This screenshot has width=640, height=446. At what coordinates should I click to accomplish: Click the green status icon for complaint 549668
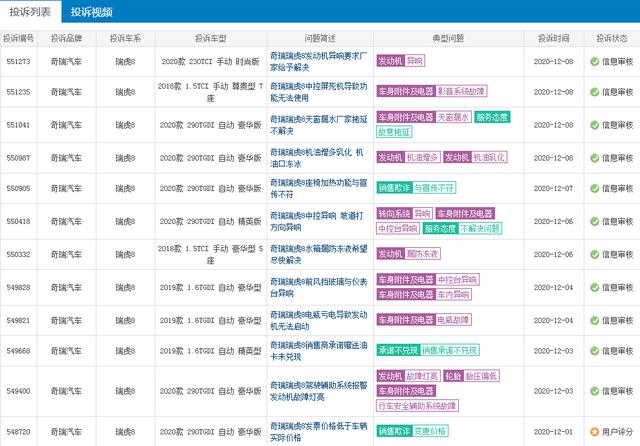pos(594,352)
